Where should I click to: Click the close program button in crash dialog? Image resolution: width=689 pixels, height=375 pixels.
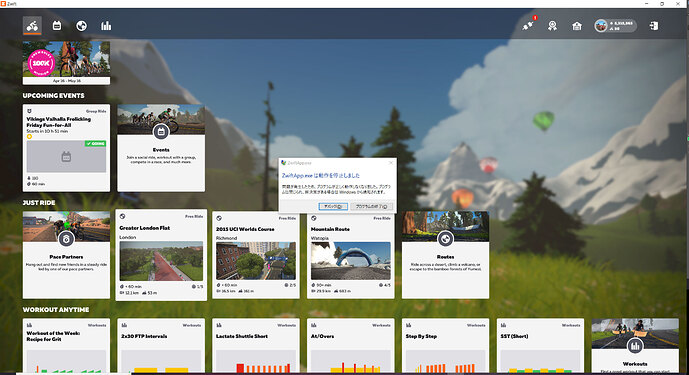(371, 206)
